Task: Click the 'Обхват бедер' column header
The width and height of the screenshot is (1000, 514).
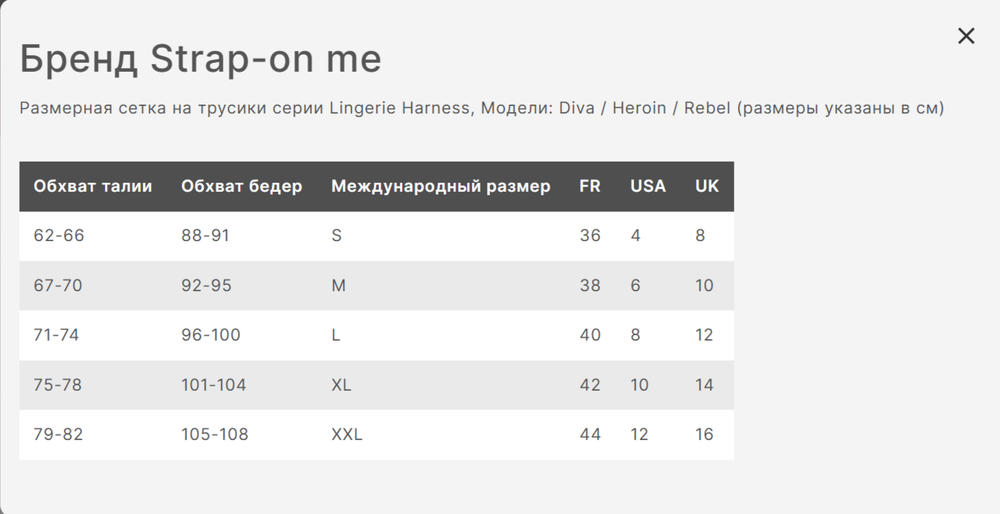Action: tap(242, 186)
